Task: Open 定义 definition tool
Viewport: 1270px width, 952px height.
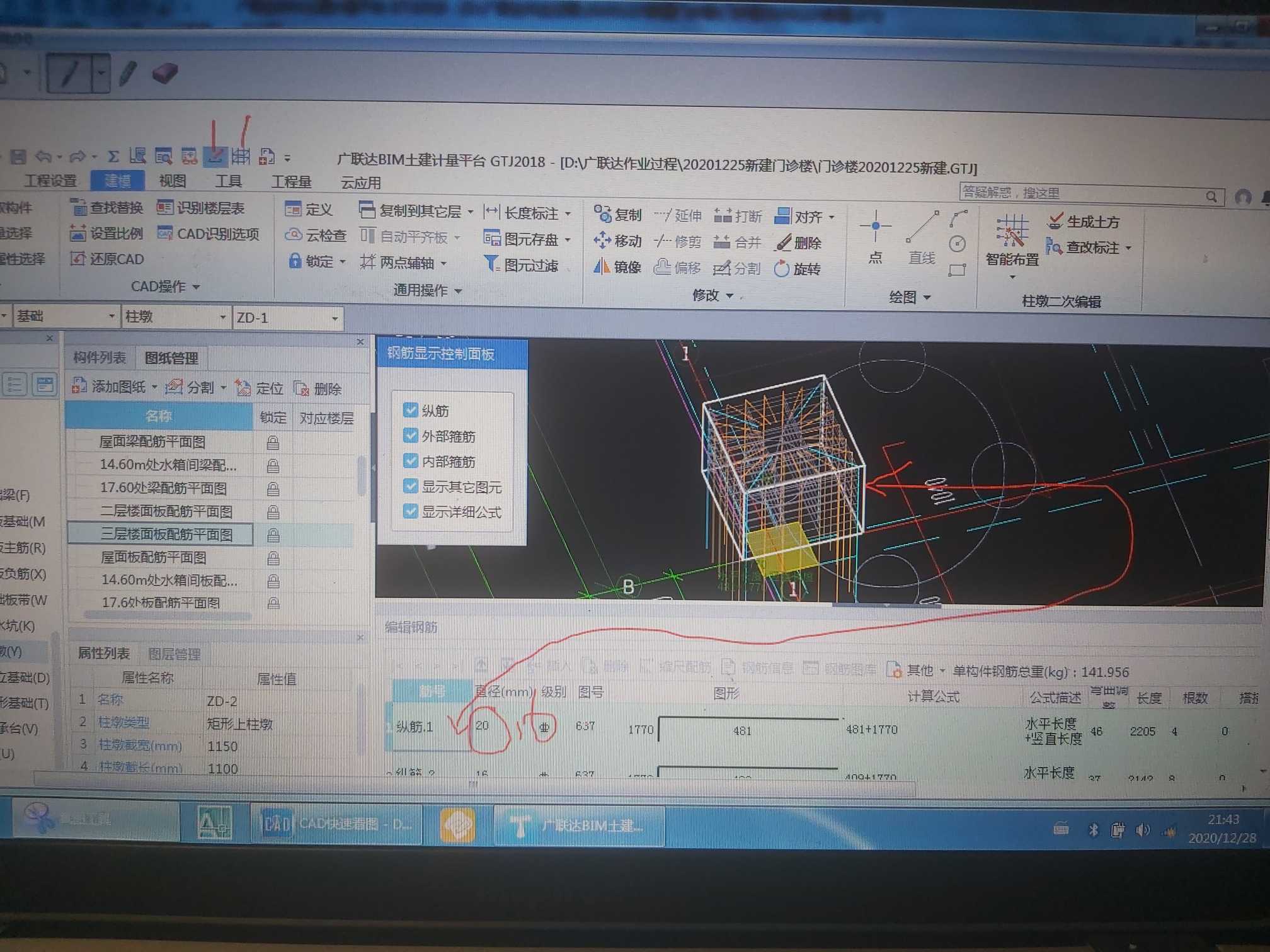Action: pos(309,209)
